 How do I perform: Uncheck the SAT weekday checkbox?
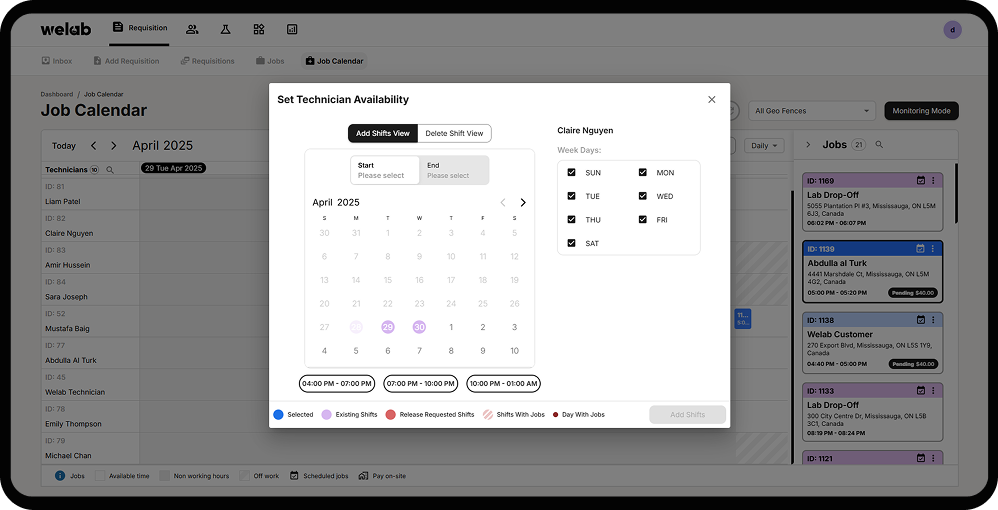pyautogui.click(x=571, y=243)
